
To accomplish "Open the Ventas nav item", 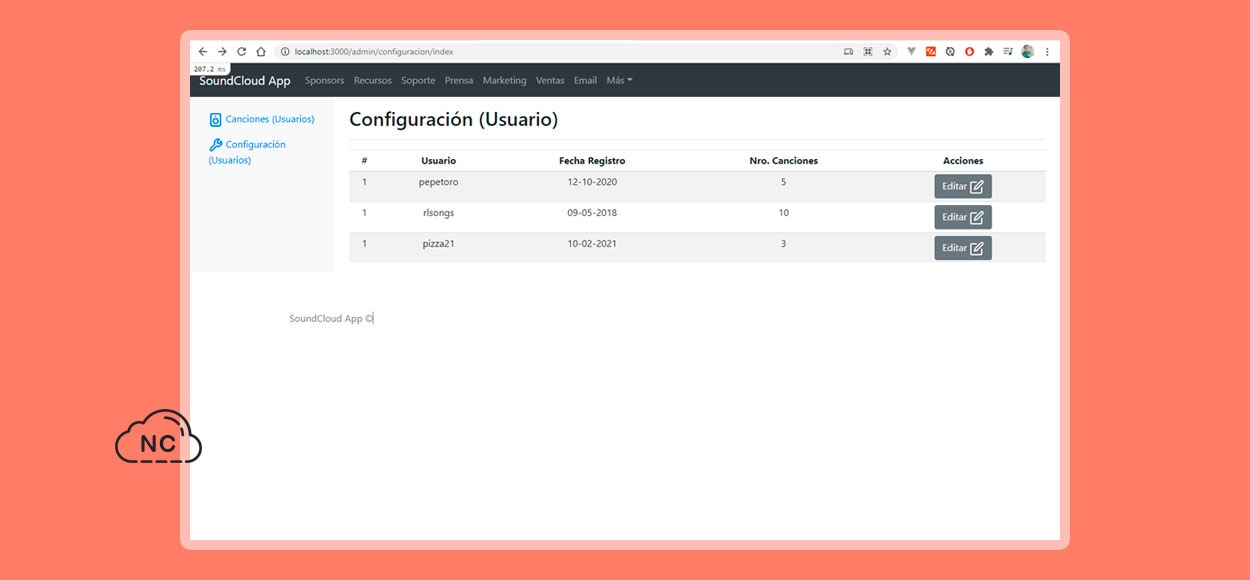I will click(550, 80).
